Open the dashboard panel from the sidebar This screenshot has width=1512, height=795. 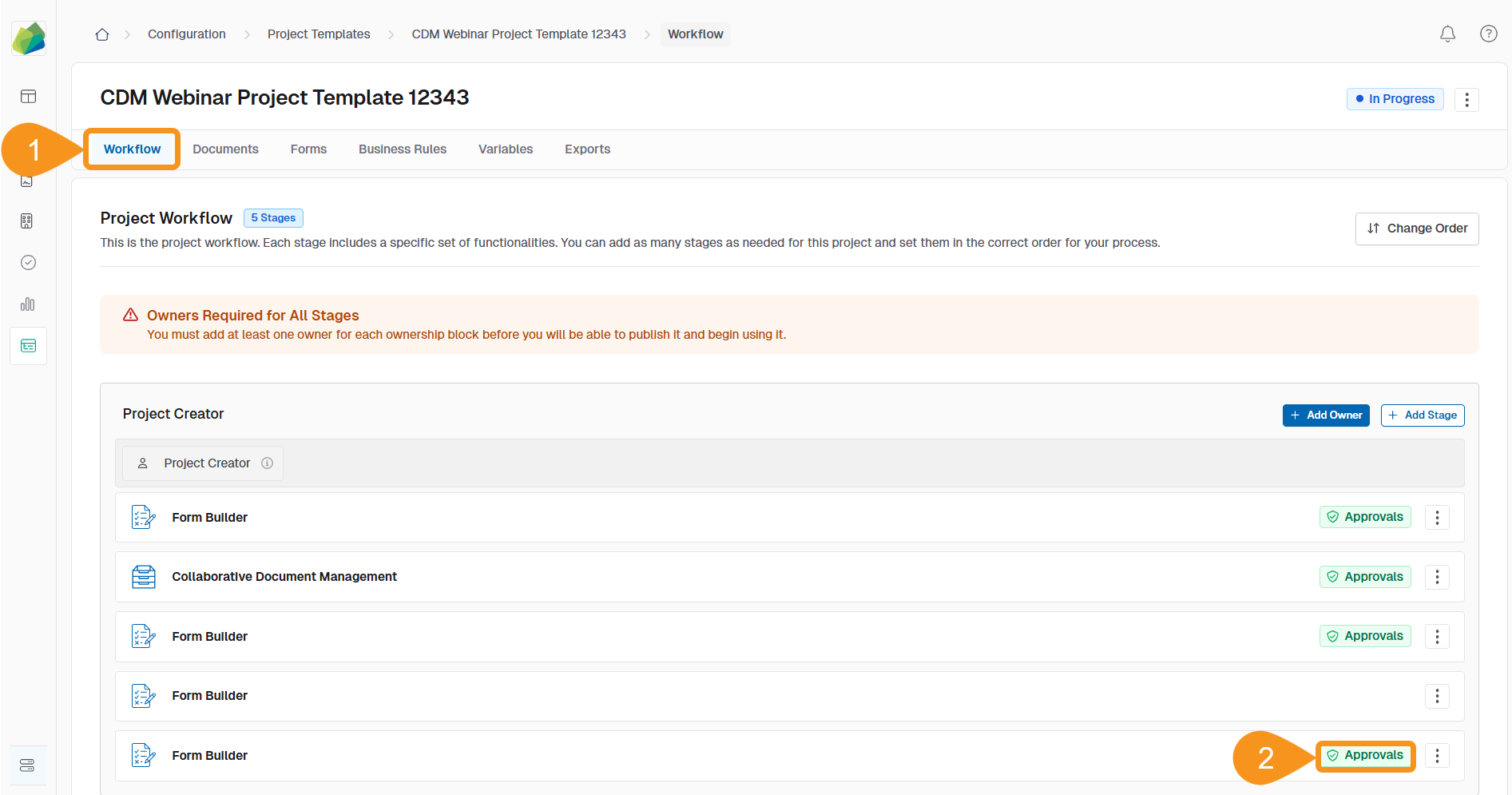tap(29, 97)
